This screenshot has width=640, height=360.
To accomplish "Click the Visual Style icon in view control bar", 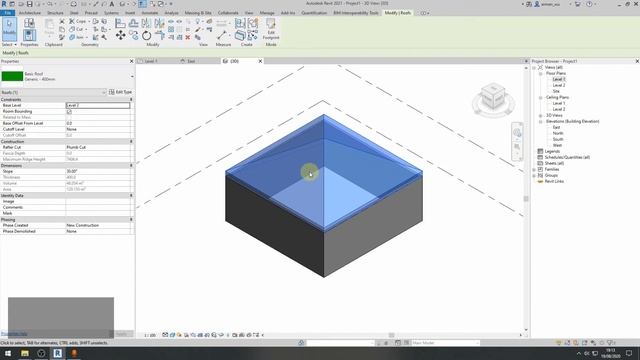I will pyautogui.click(x=172, y=335).
